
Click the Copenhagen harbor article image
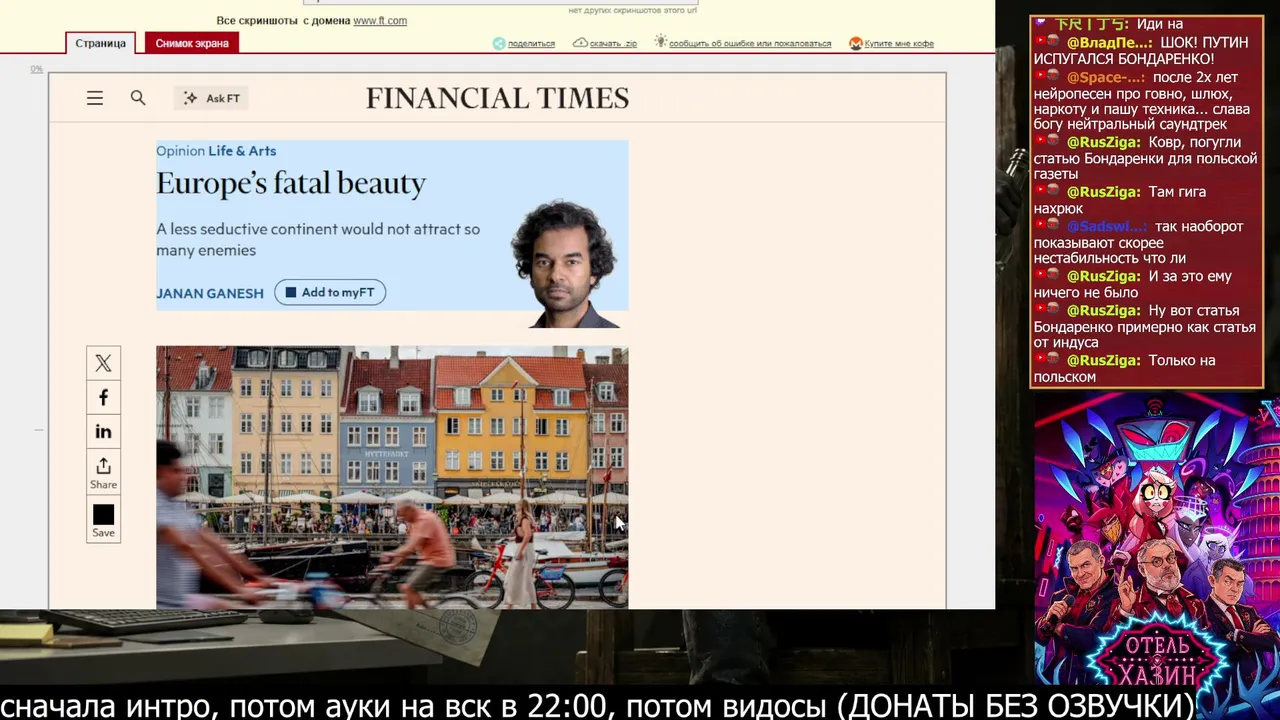[392, 477]
